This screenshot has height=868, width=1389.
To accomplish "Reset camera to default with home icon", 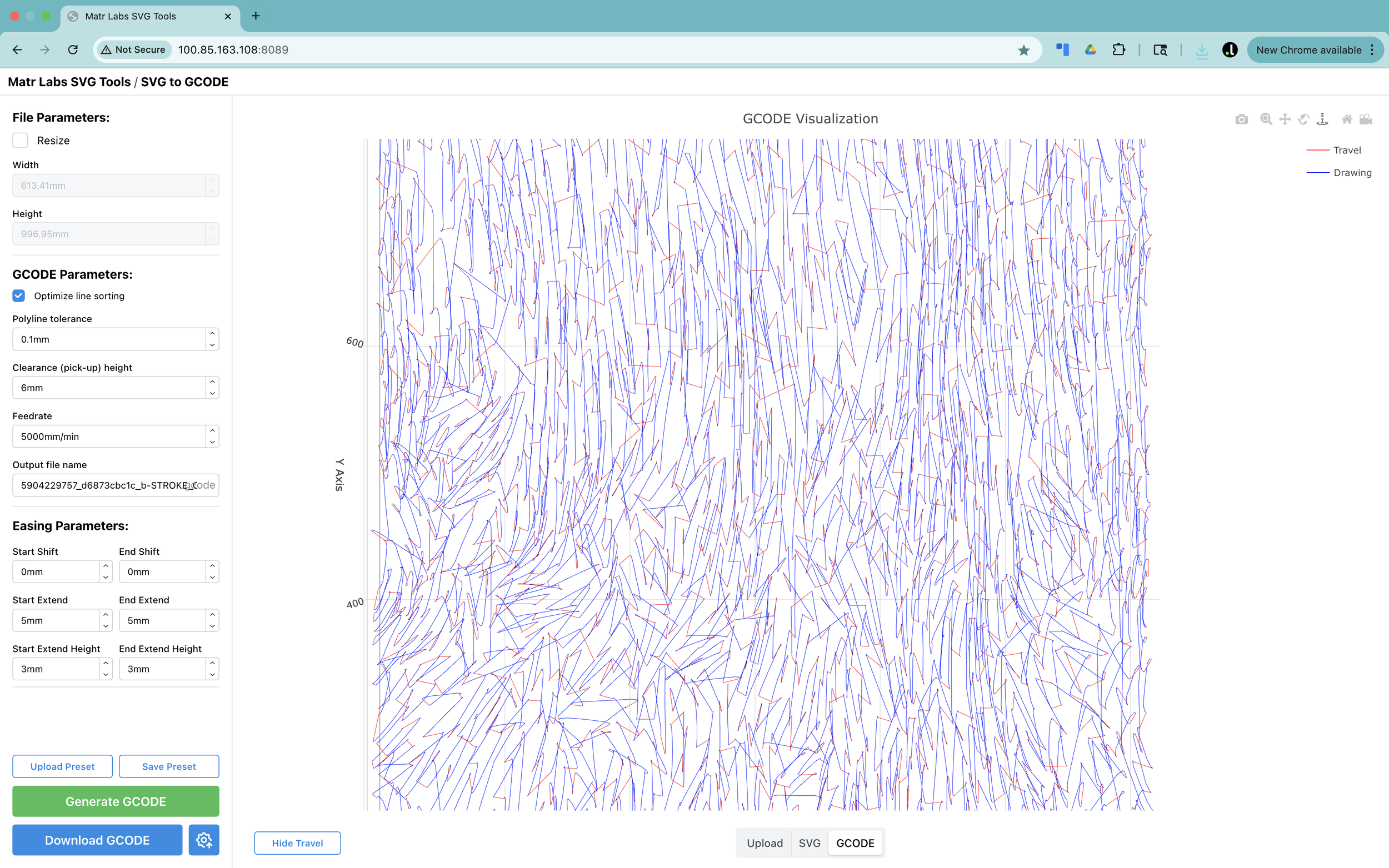I will point(1347,119).
